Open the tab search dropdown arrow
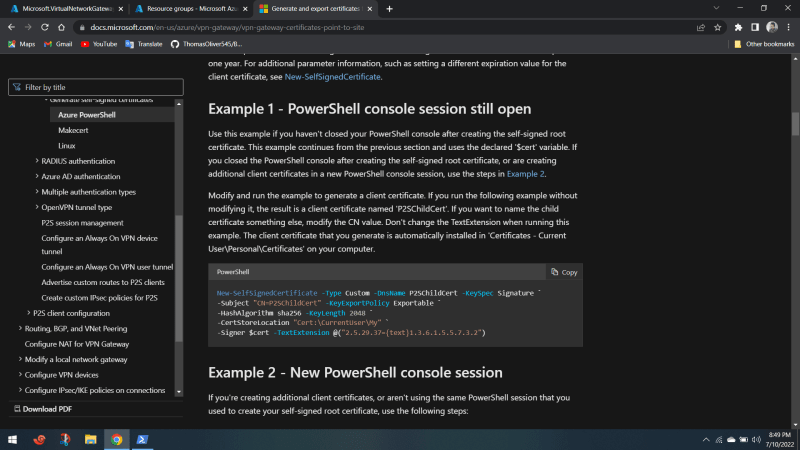The width and height of the screenshot is (800, 450). [x=716, y=8]
